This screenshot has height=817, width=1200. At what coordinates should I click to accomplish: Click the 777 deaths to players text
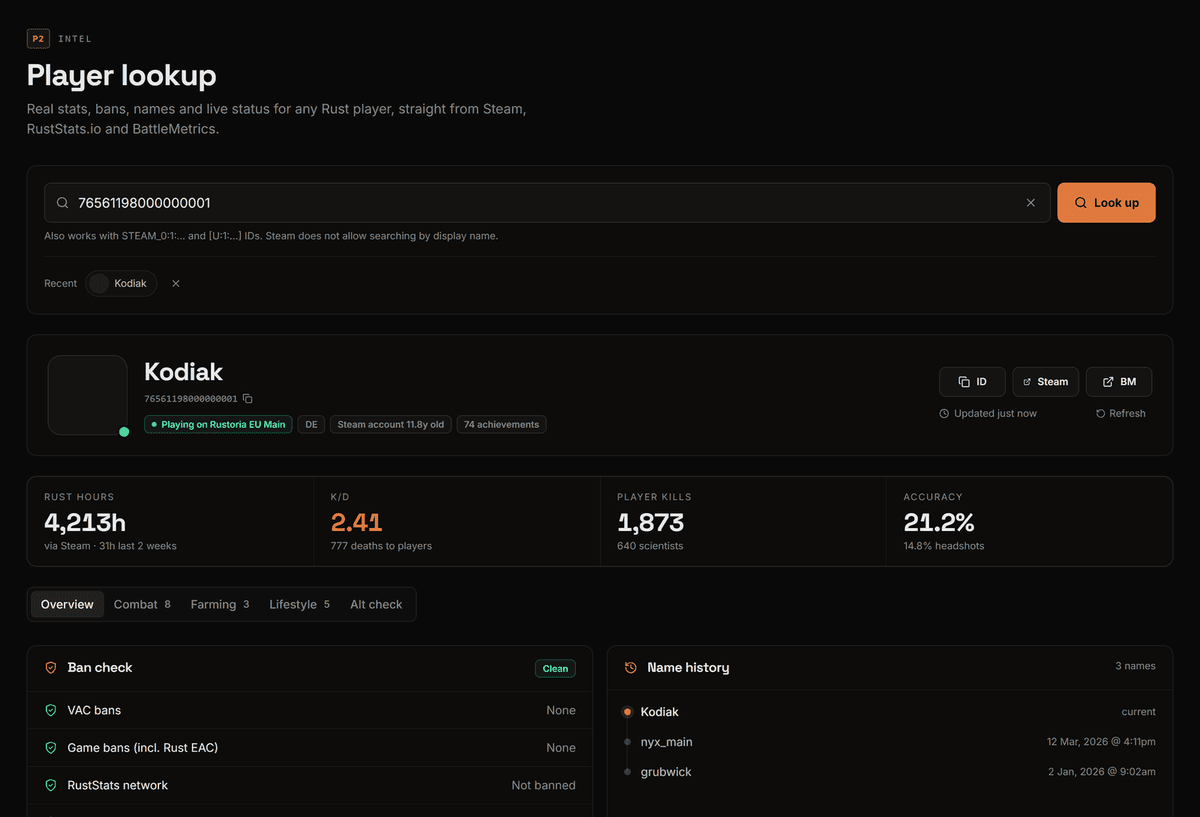tap(381, 546)
